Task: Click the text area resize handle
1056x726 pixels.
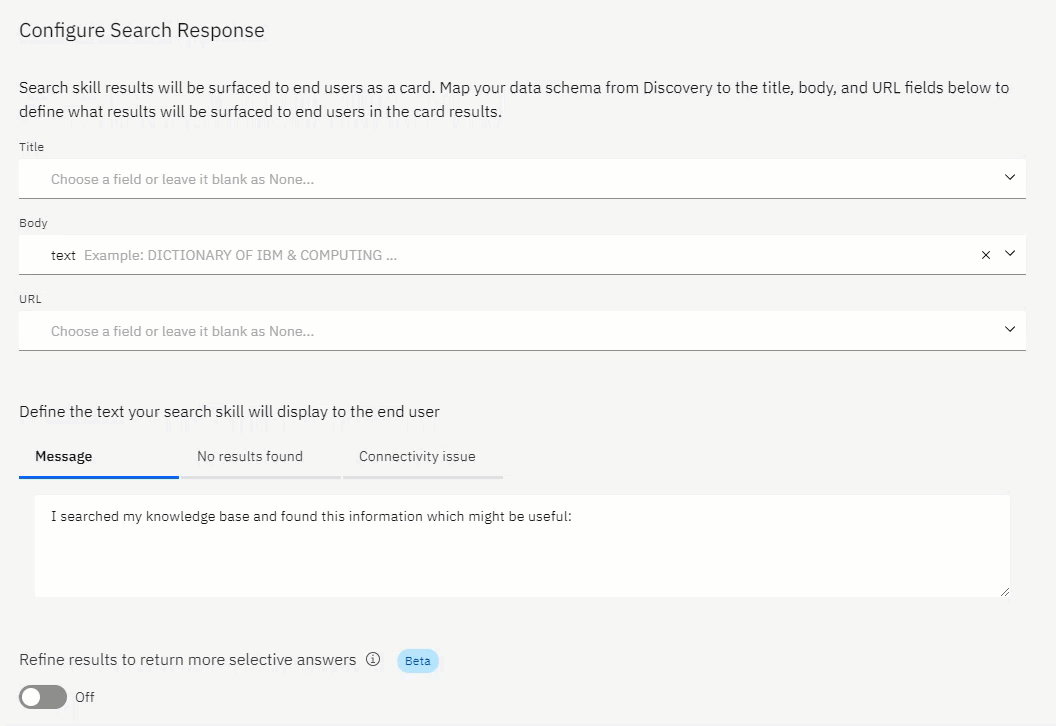Action: 1004,591
